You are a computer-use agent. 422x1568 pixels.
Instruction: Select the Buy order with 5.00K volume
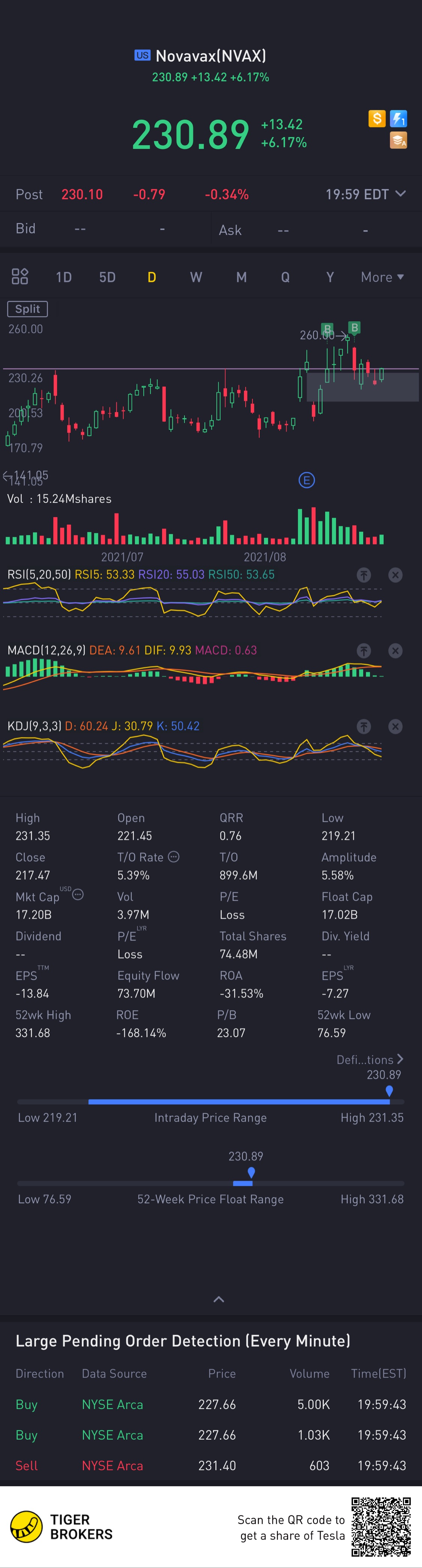(x=211, y=1404)
